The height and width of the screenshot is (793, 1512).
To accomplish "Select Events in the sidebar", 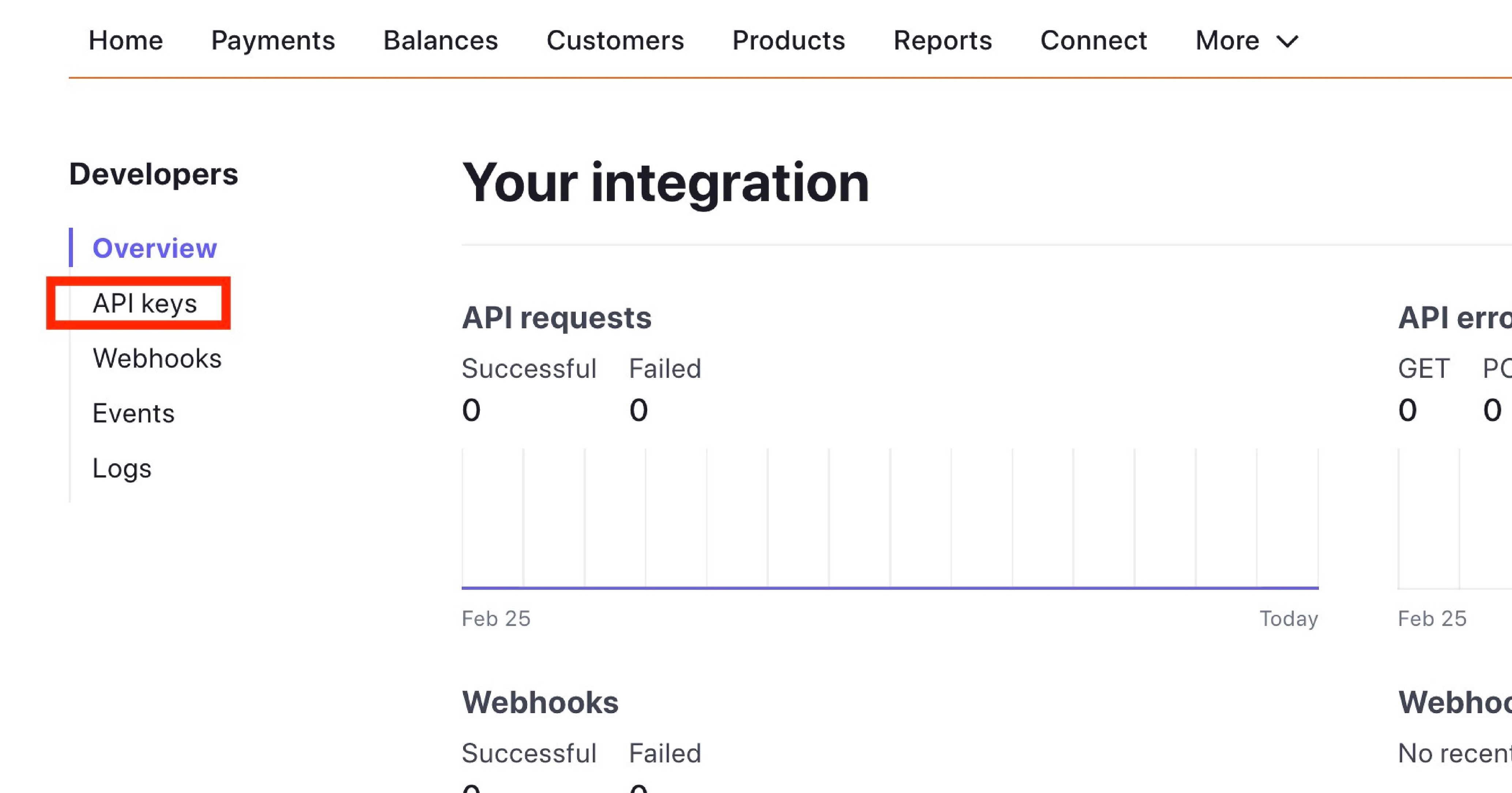I will tap(133, 414).
